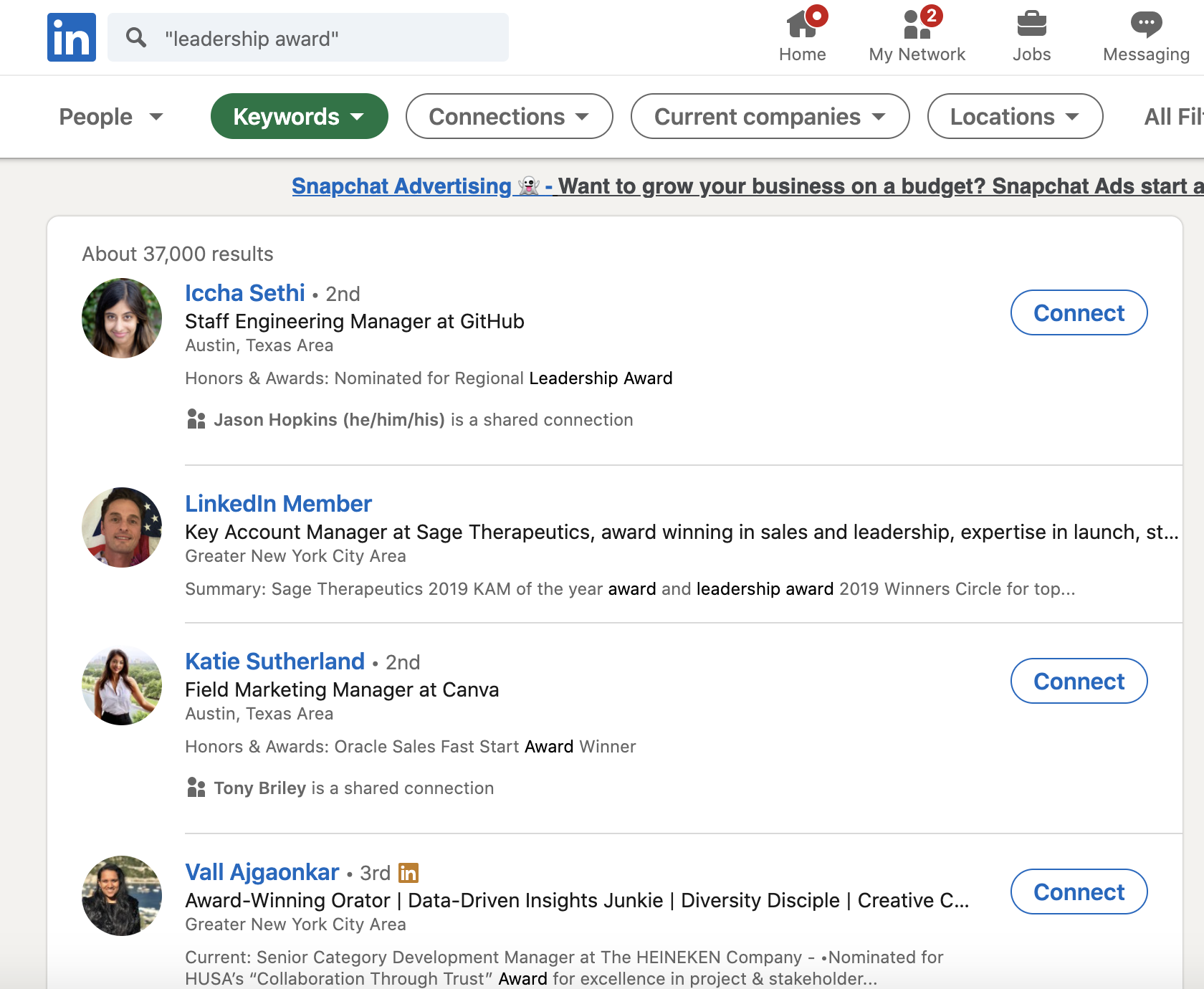Image resolution: width=1204 pixels, height=989 pixels.
Task: Open the Keywords filter dropdown
Action: click(300, 116)
